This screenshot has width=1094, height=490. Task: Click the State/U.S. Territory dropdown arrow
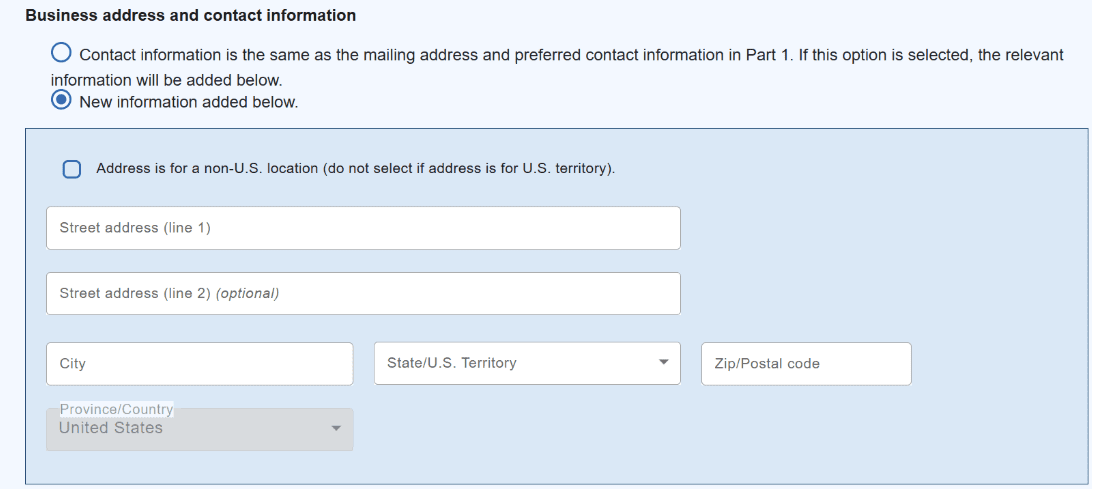pos(663,363)
